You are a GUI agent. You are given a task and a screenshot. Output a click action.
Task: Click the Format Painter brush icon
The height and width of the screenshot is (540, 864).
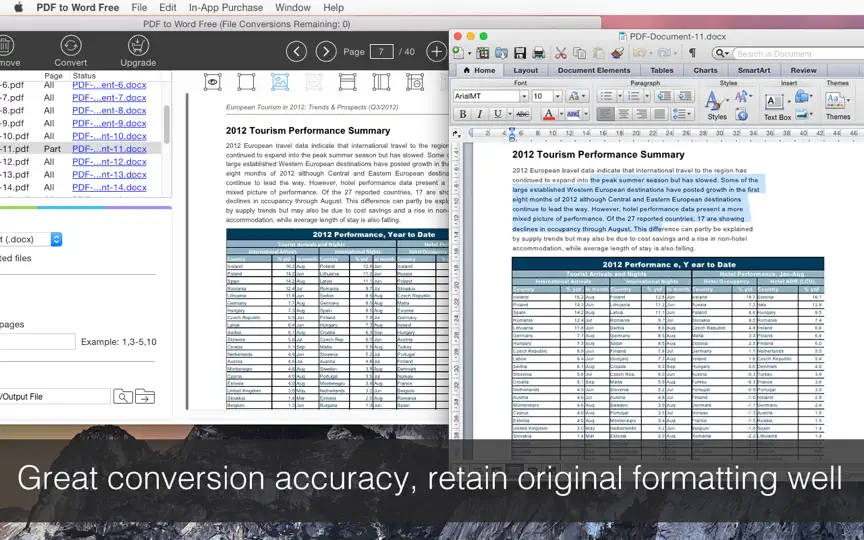[617, 53]
